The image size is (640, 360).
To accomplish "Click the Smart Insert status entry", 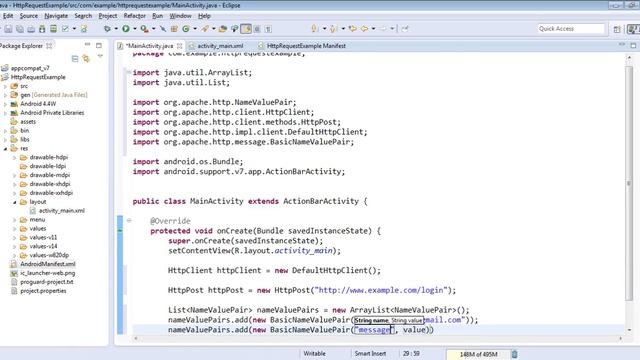I will pyautogui.click(x=370, y=353).
